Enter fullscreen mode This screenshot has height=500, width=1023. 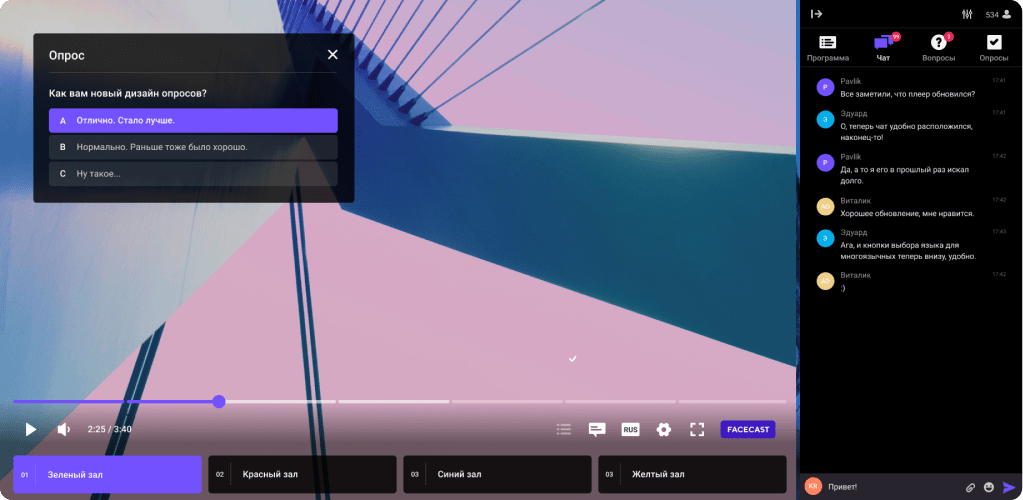tap(697, 429)
